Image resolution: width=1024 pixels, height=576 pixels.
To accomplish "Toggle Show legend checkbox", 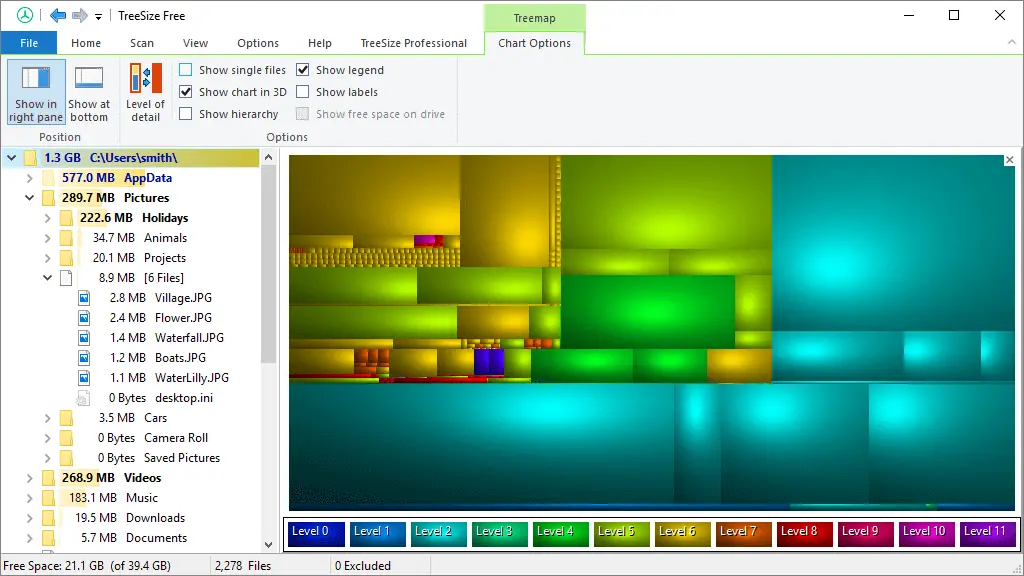I will point(303,70).
